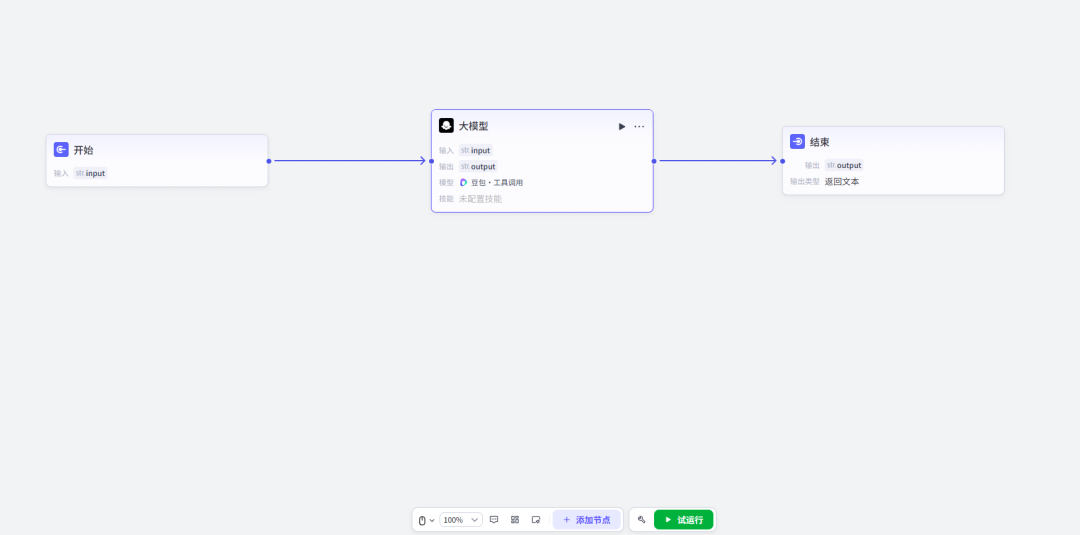Viewport: 1080px width, 535px height.
Task: Select the 结束 node title
Action: pyautogui.click(x=820, y=142)
